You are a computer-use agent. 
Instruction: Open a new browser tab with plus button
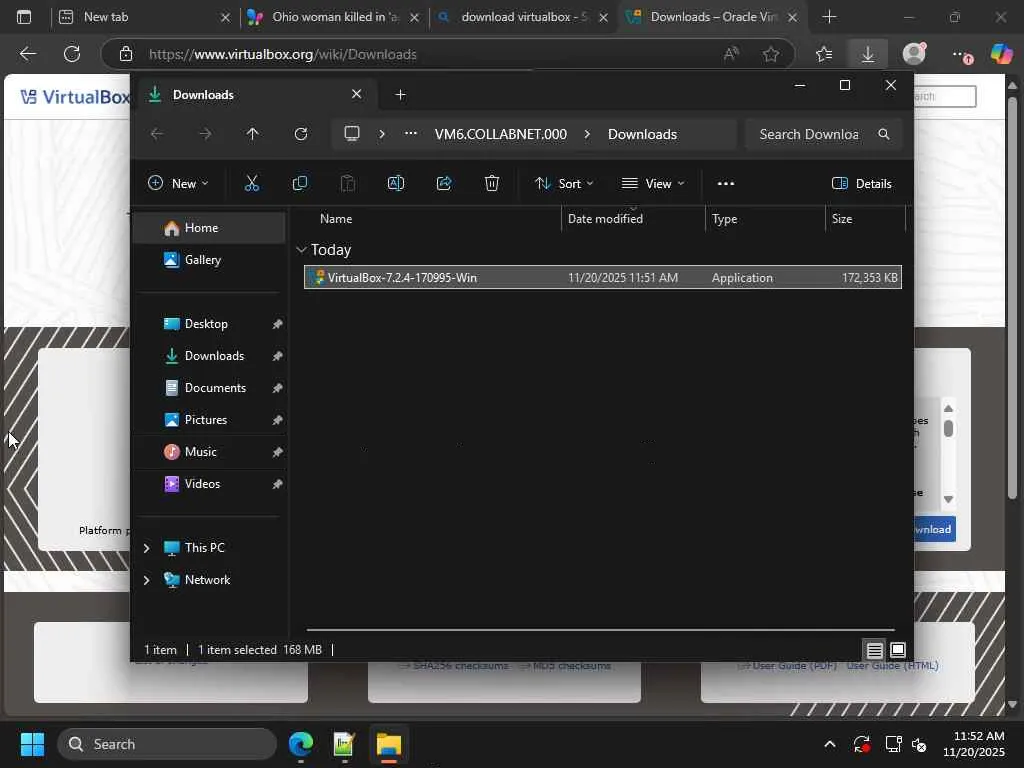[x=829, y=17]
